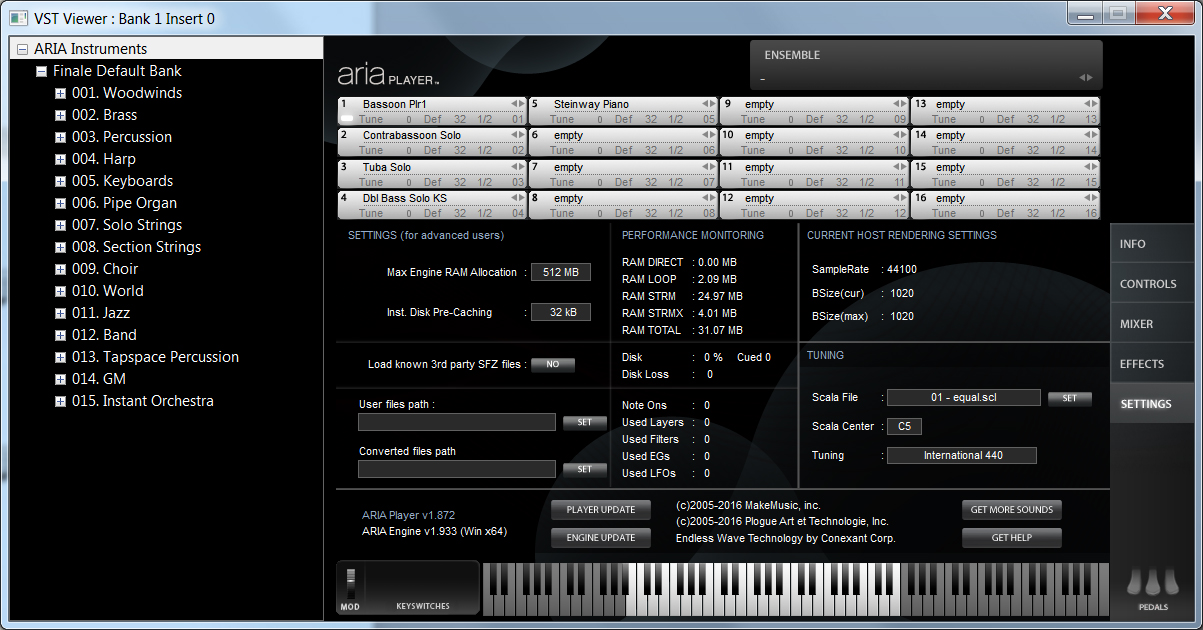The width and height of the screenshot is (1203, 630).
Task: Switch to the Mixer tab
Action: pyautogui.click(x=1136, y=324)
